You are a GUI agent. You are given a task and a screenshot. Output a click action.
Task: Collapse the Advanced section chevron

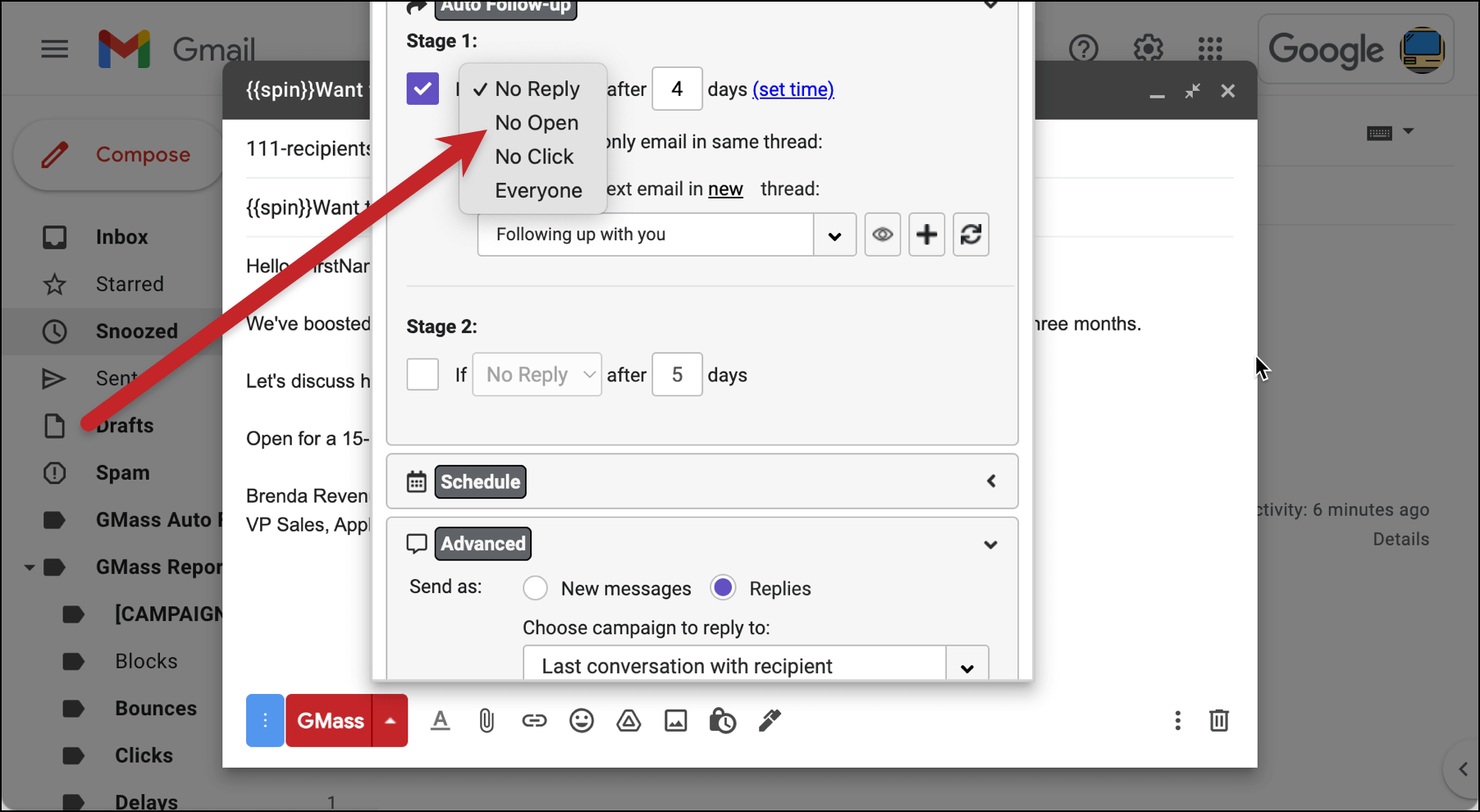coord(991,545)
